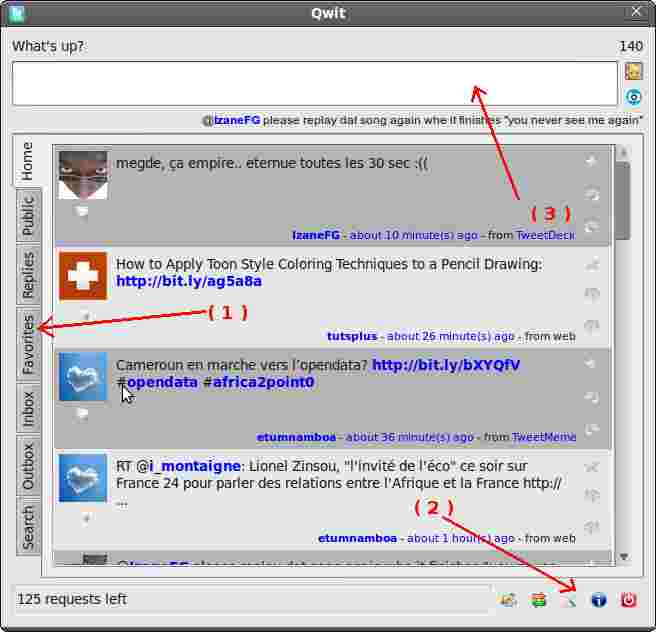
Task: Click the #africa2point0 hashtag
Action: [259, 382]
